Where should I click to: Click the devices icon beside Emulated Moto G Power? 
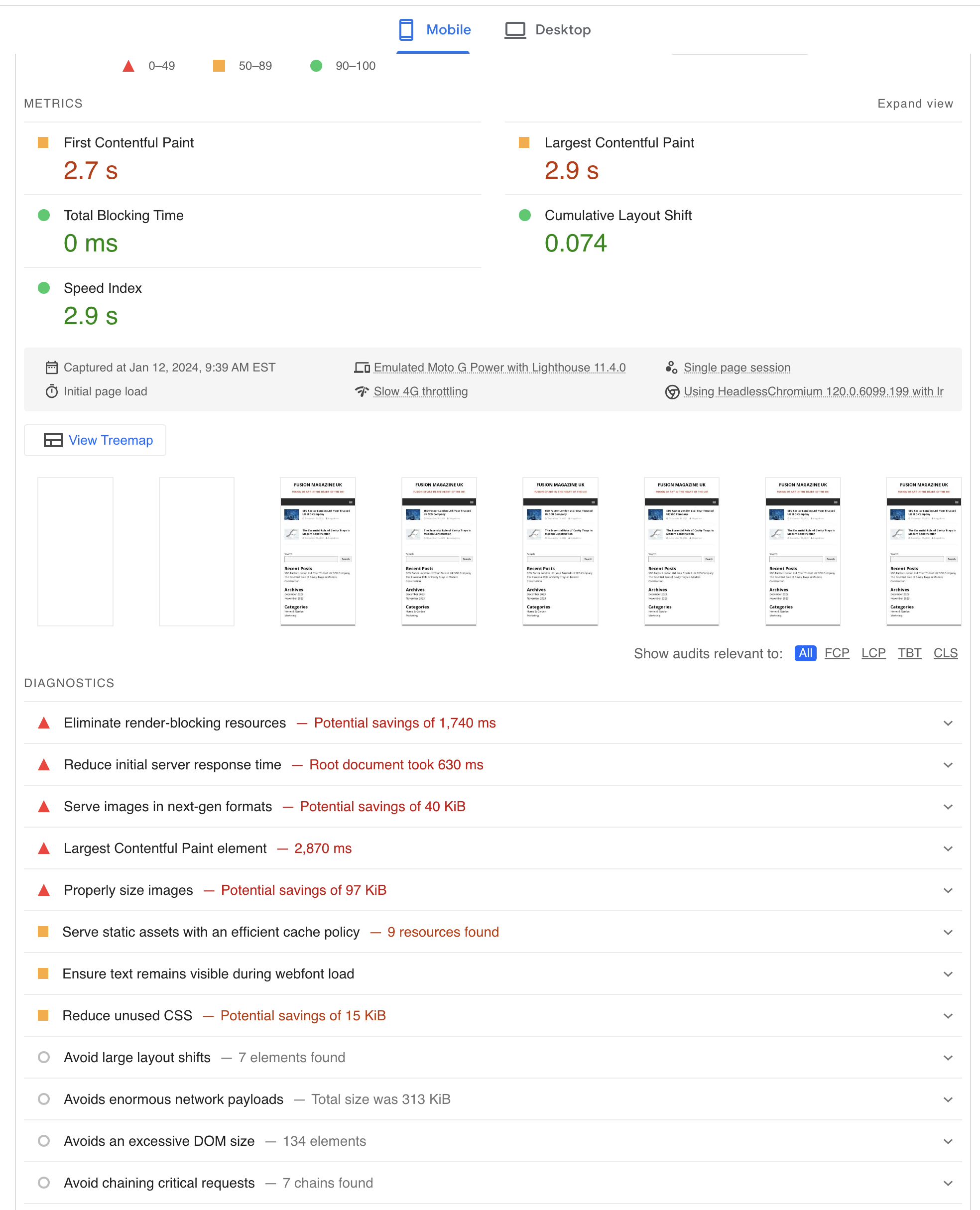click(x=362, y=368)
